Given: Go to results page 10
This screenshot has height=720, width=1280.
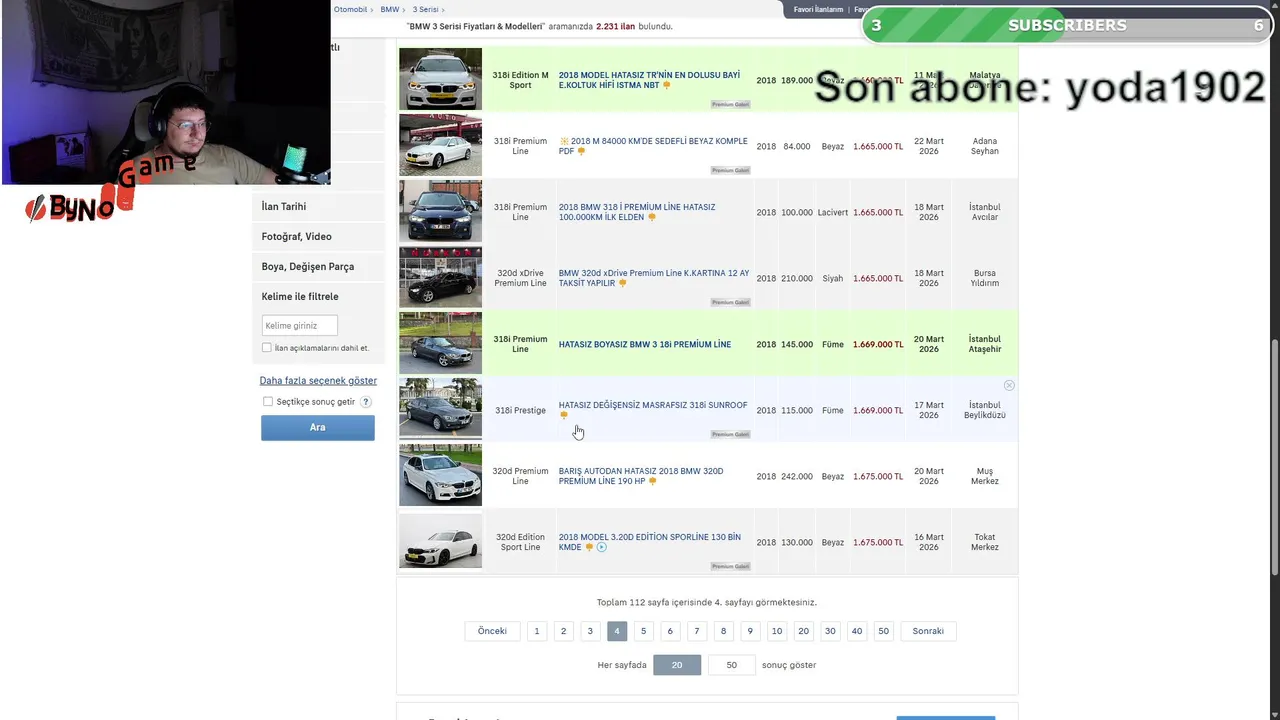Looking at the screenshot, I should point(777,631).
